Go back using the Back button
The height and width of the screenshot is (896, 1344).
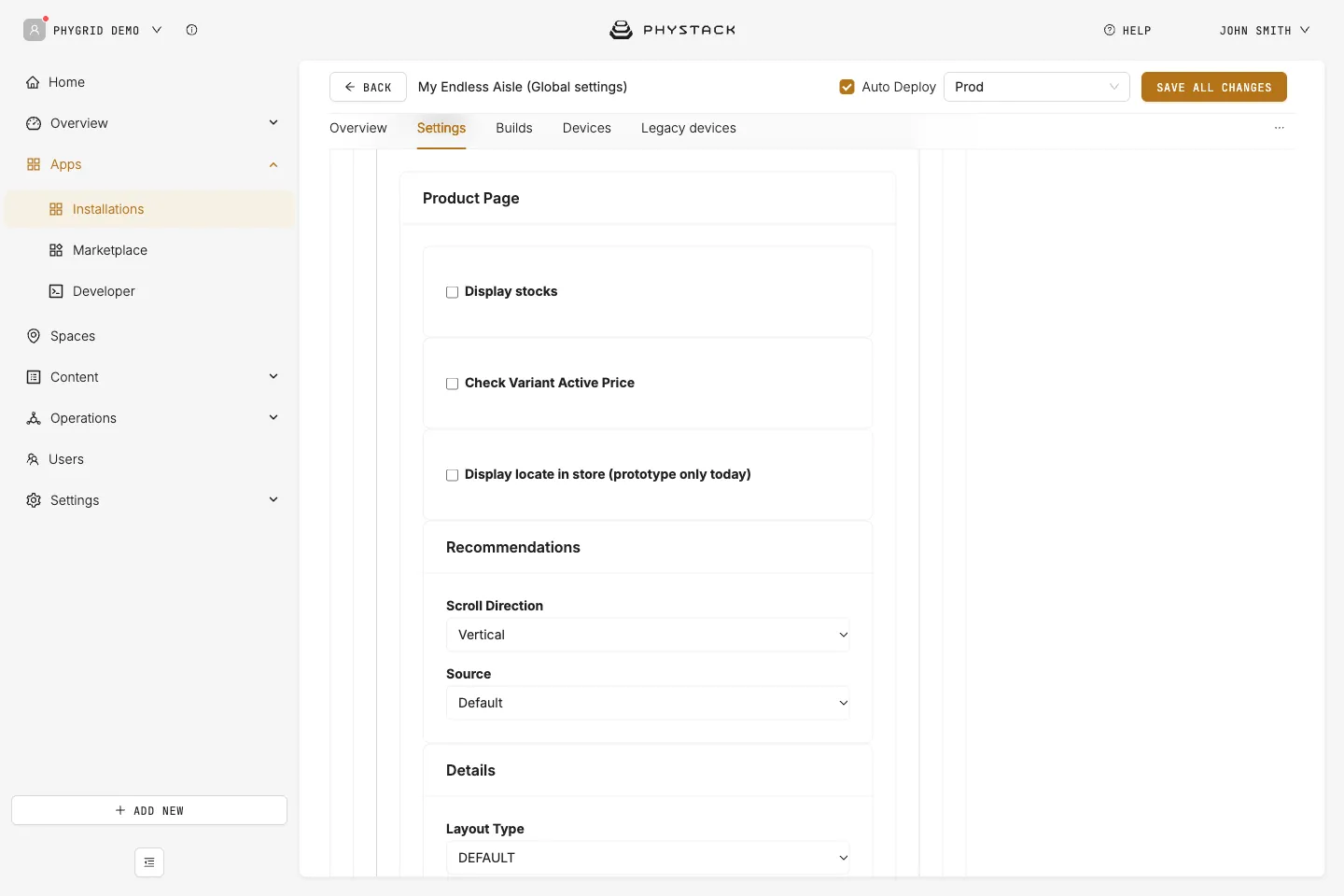coord(368,87)
